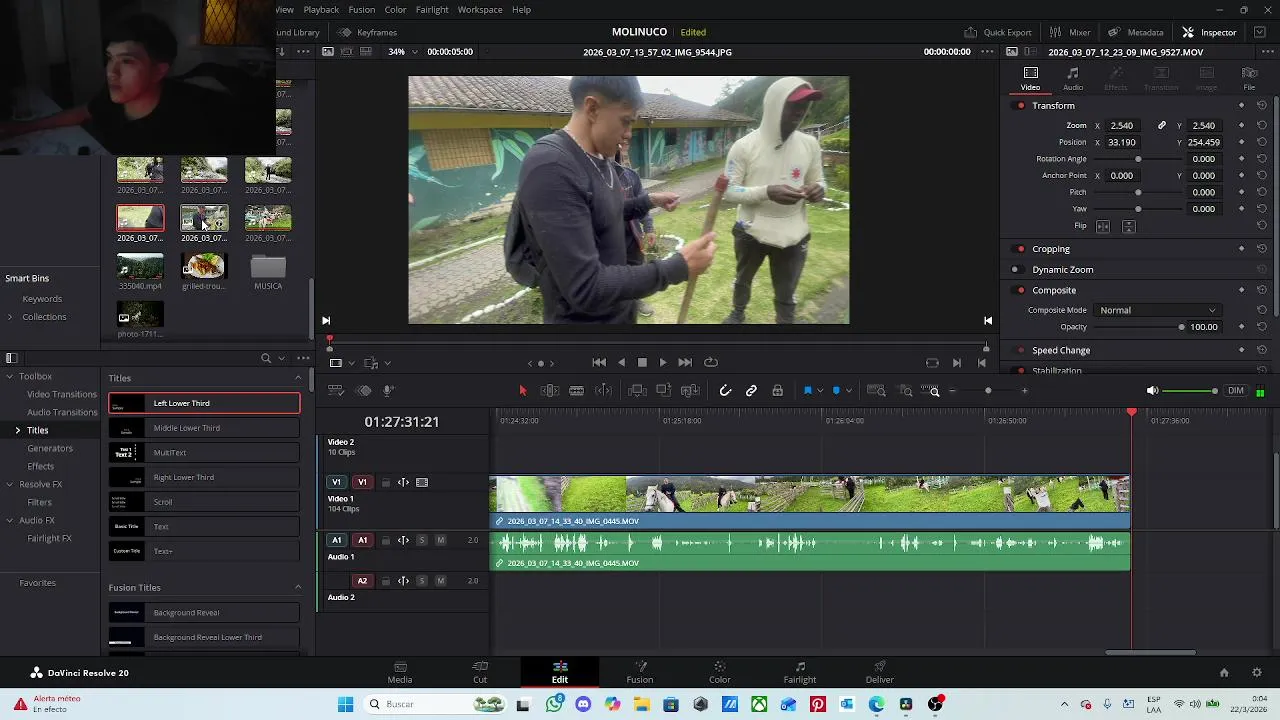Expand the Collections tree item

pyautogui.click(x=10, y=317)
